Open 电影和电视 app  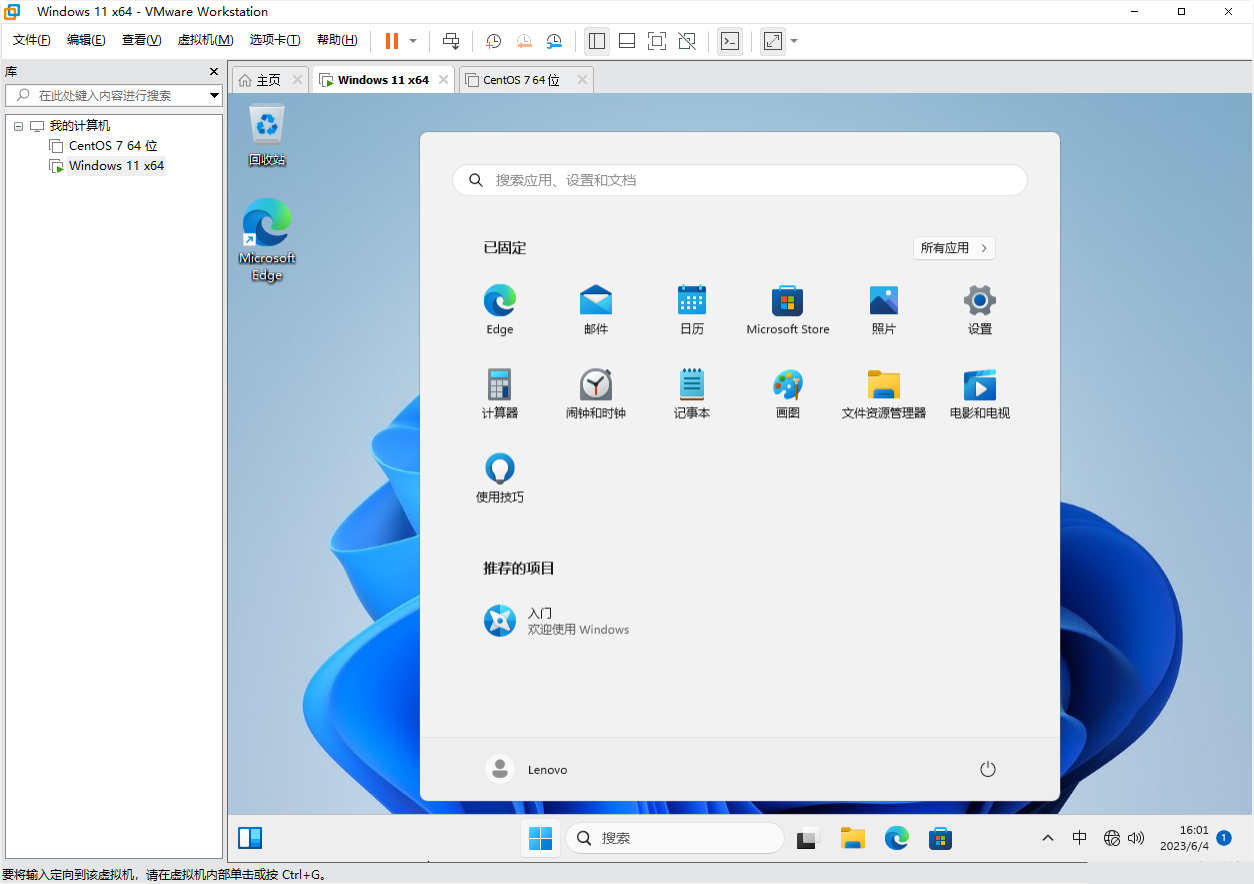click(x=980, y=393)
